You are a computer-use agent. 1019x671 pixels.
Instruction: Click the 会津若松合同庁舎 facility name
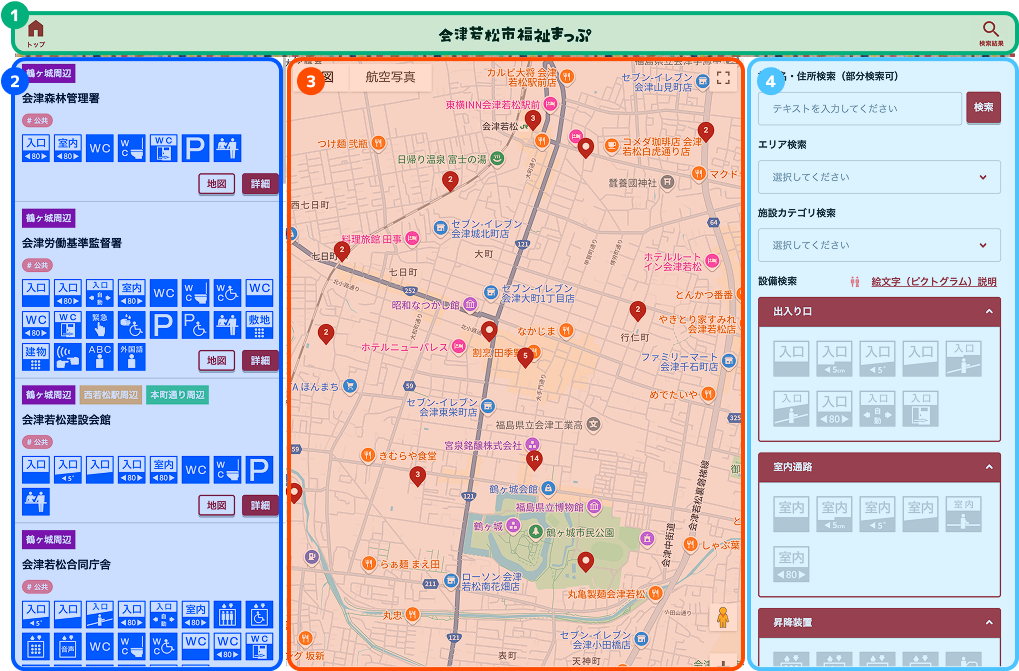click(66, 564)
